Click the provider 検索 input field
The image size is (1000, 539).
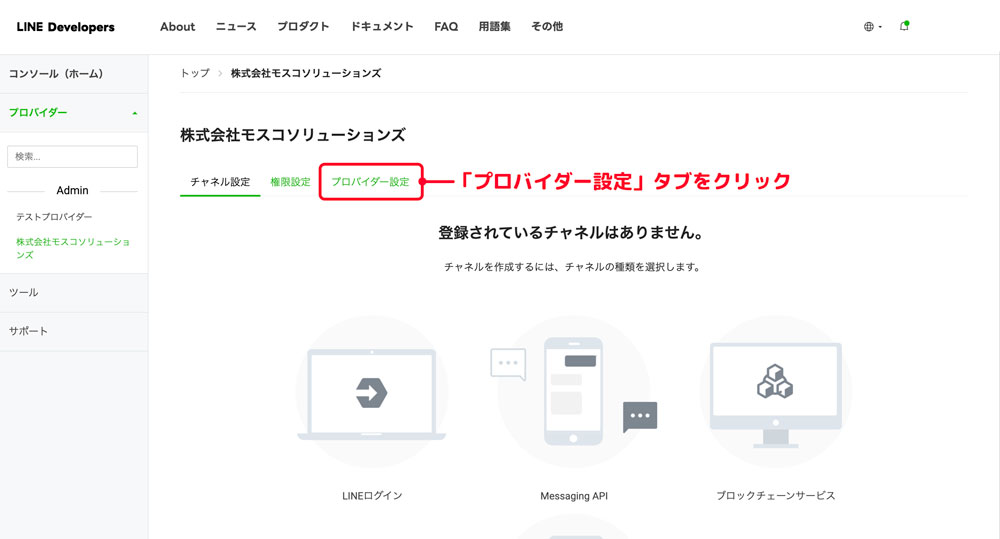tap(72, 156)
